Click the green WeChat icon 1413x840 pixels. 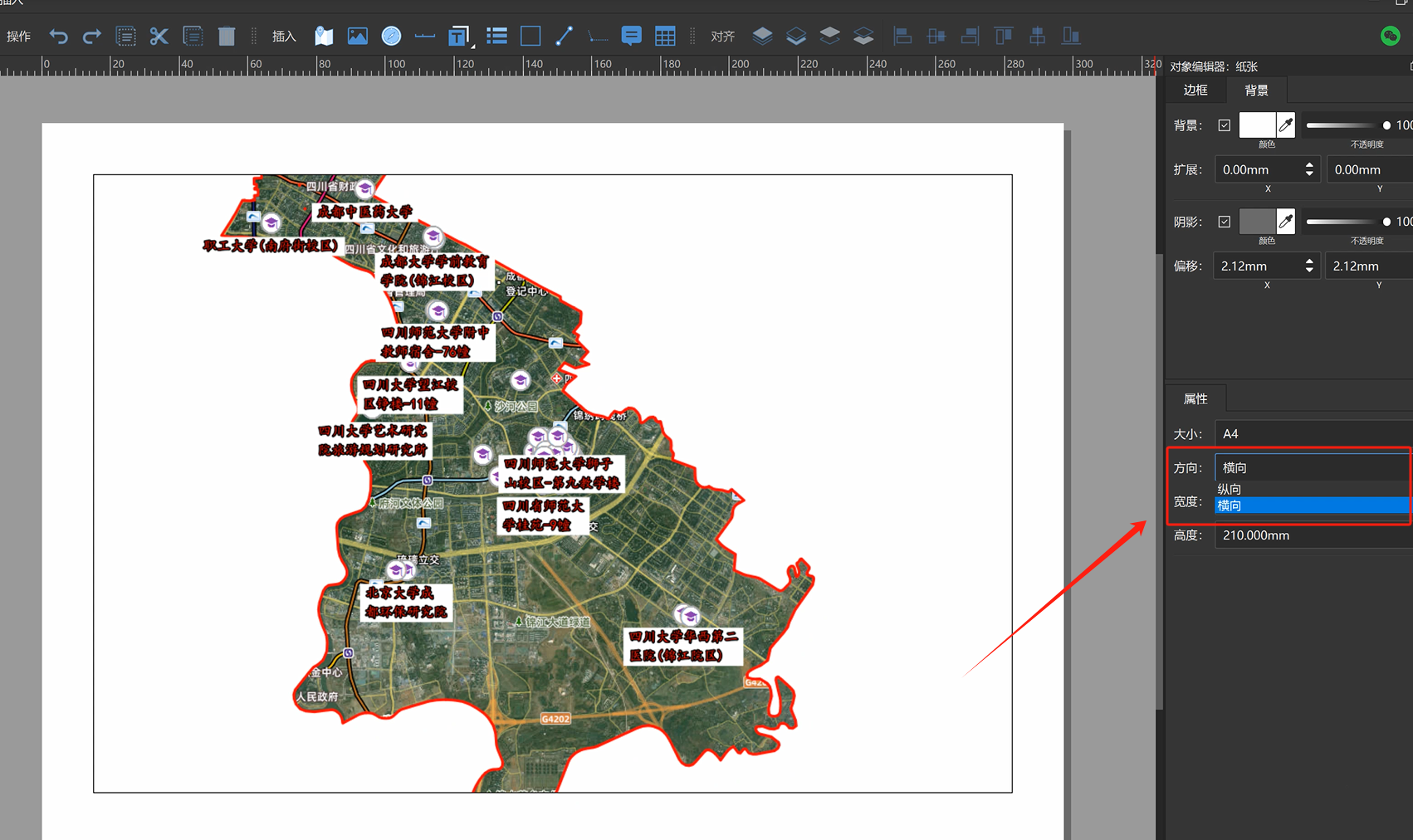[x=1391, y=36]
